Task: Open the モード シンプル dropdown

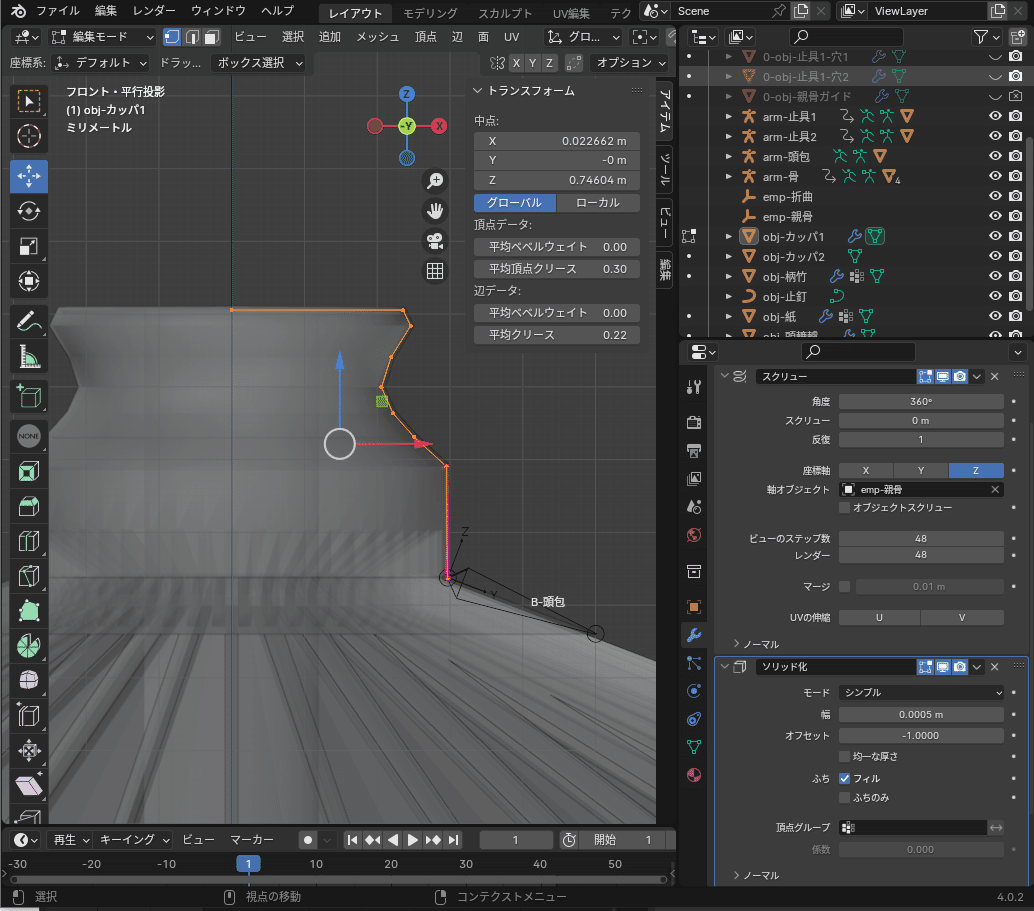Action: pos(921,693)
